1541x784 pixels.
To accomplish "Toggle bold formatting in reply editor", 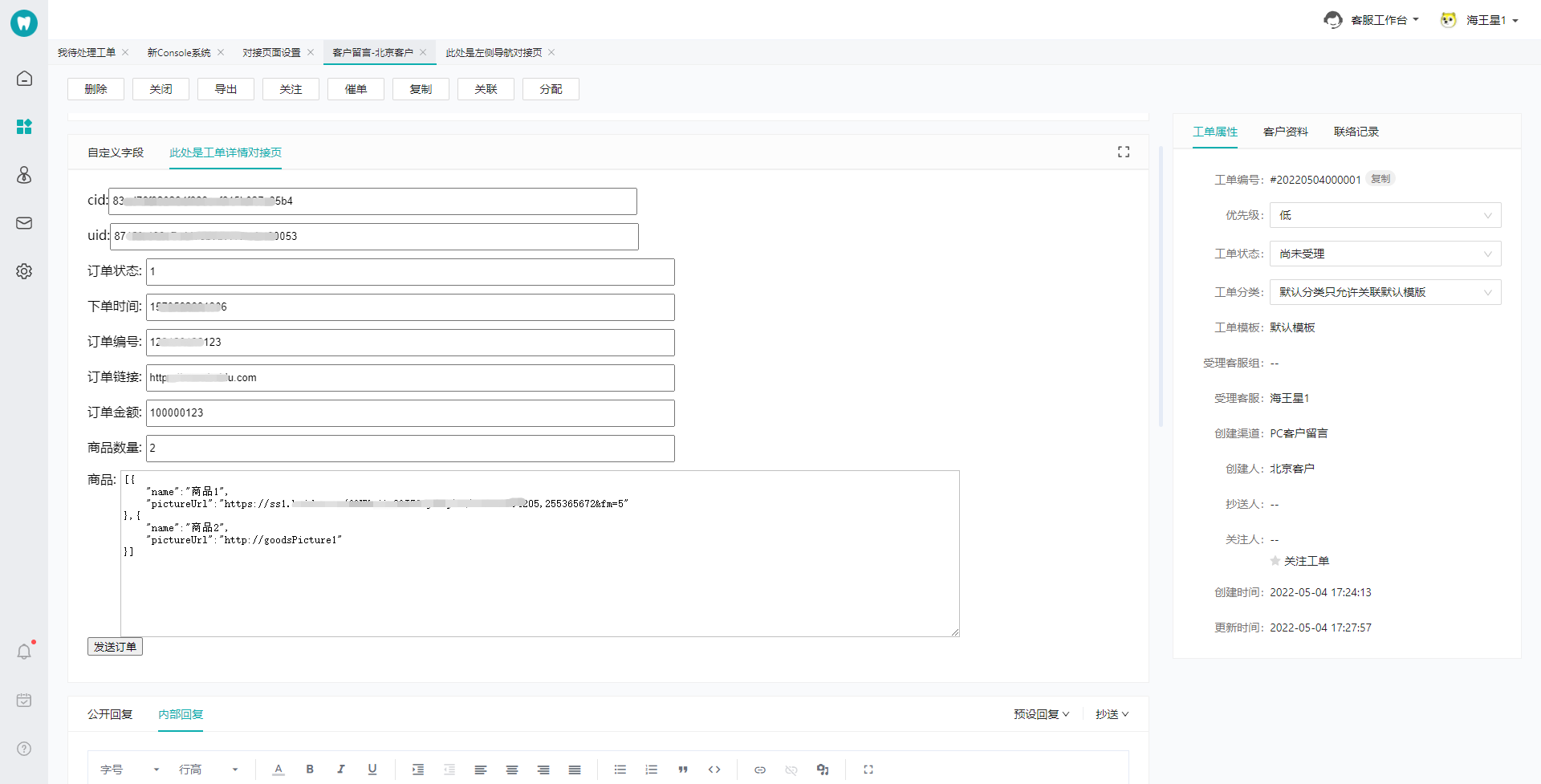I will [310, 770].
